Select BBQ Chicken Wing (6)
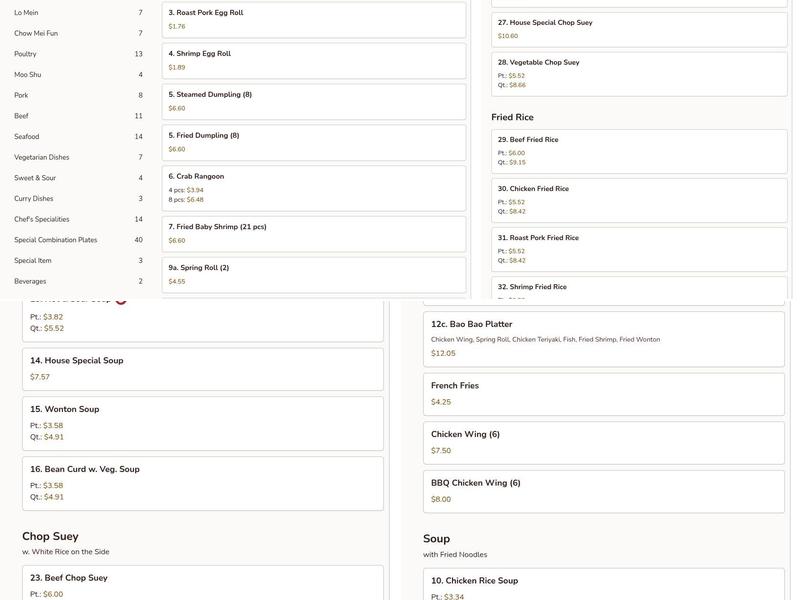This screenshot has width=800, height=600. coord(603,490)
